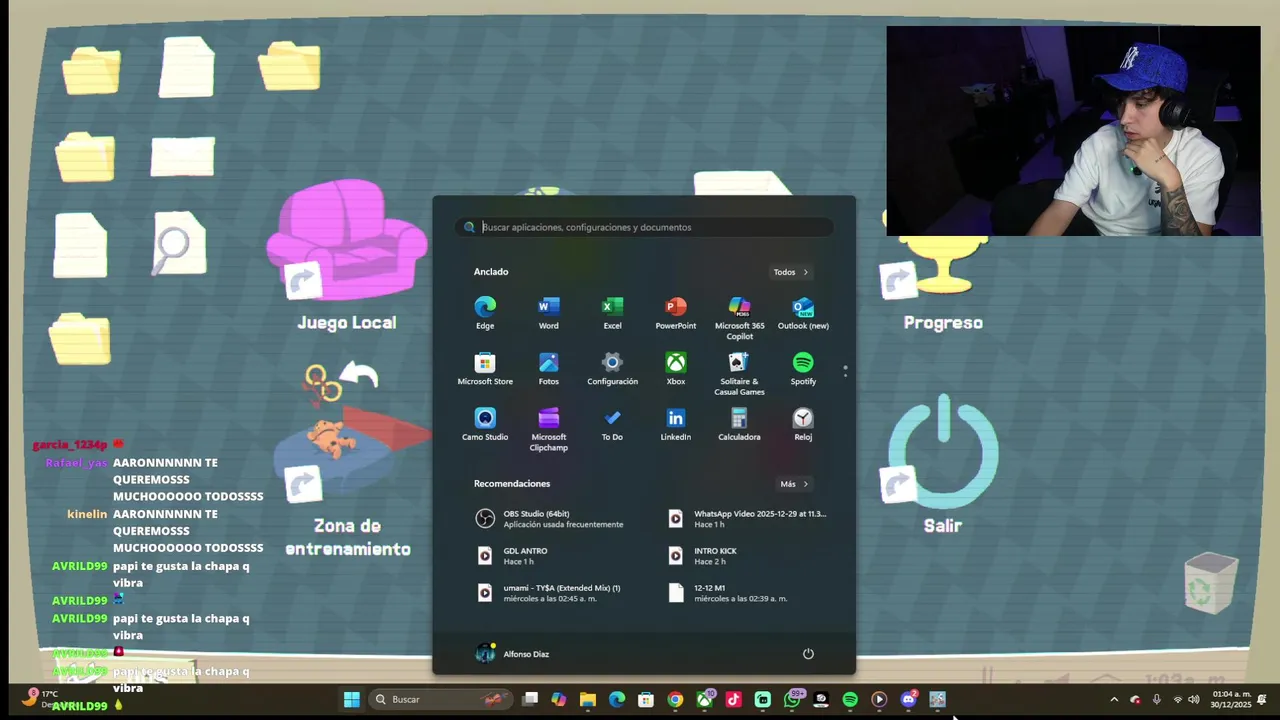Open Spotify from the taskbar
Image resolution: width=1280 pixels, height=720 pixels.
[850, 700]
